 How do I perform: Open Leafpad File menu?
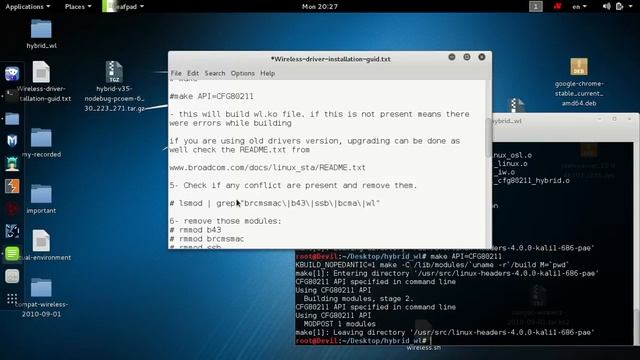(176, 73)
